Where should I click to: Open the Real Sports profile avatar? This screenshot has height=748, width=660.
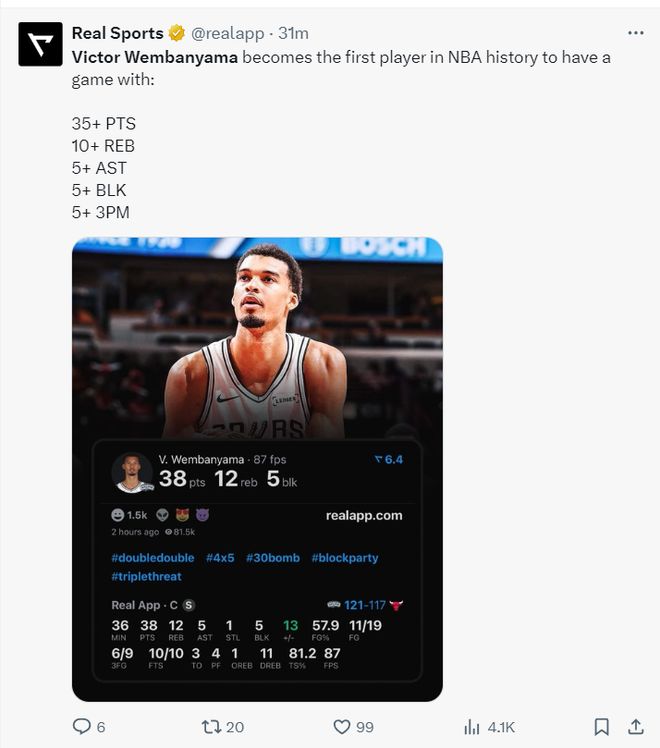41,44
